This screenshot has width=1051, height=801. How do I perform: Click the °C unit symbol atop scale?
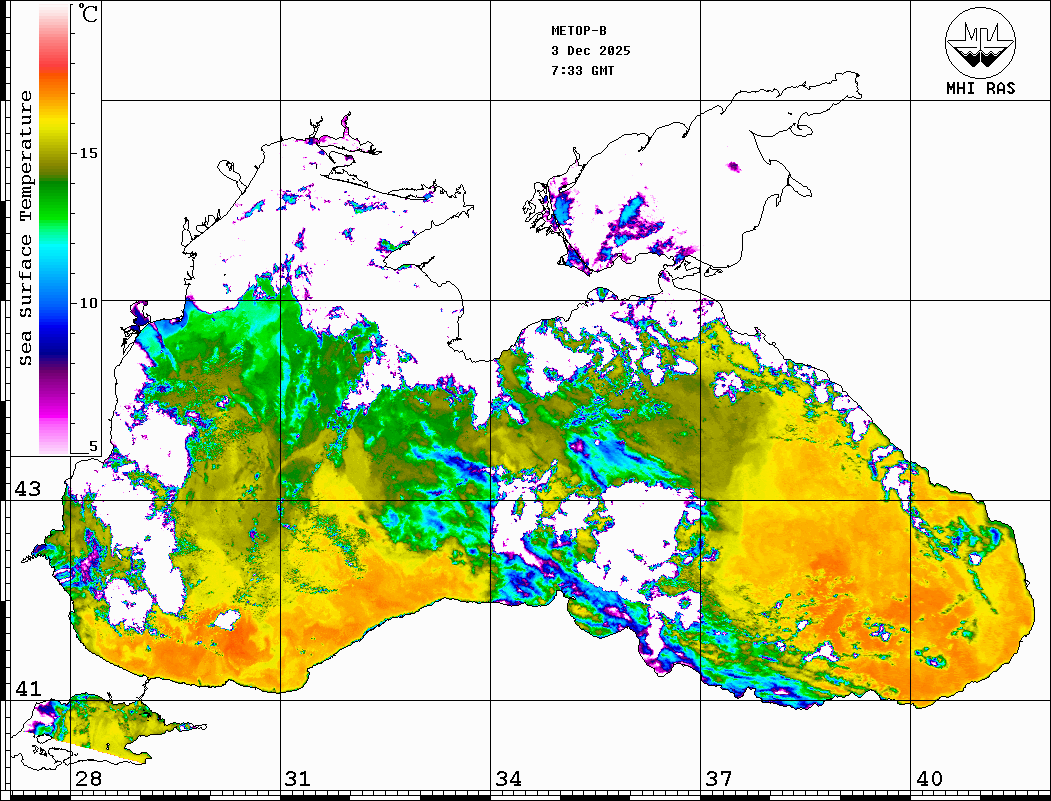(89, 15)
